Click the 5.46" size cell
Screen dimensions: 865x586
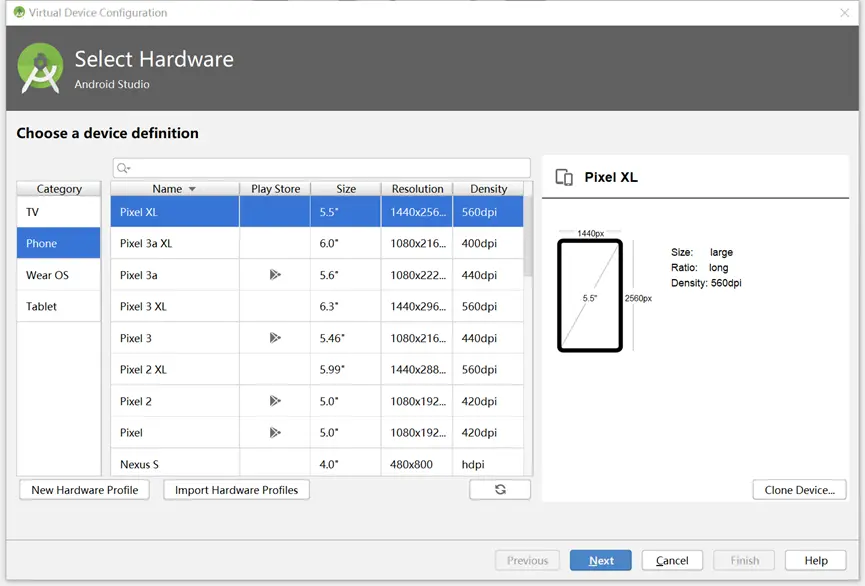click(x=346, y=338)
